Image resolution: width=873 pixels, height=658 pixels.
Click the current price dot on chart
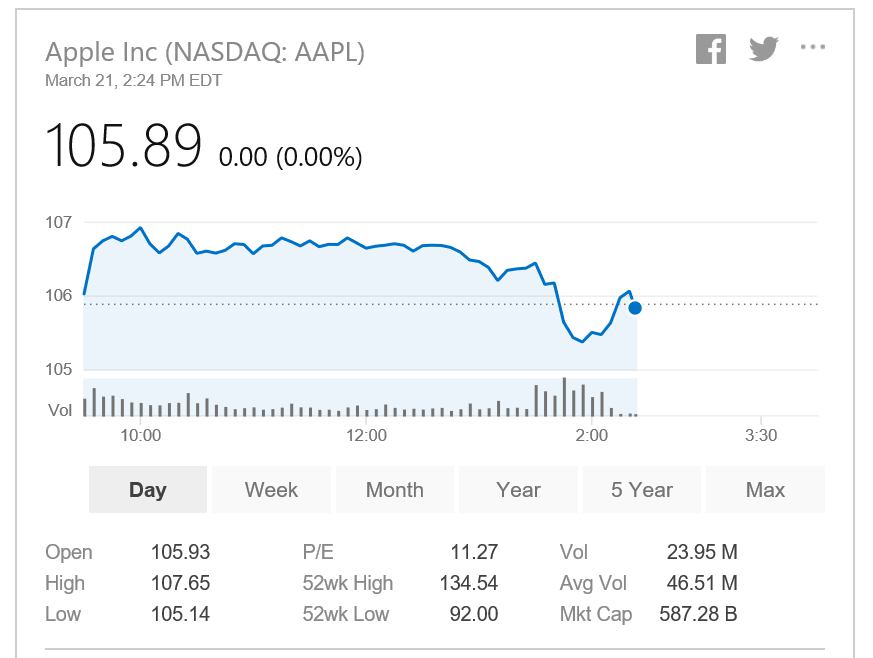(635, 308)
